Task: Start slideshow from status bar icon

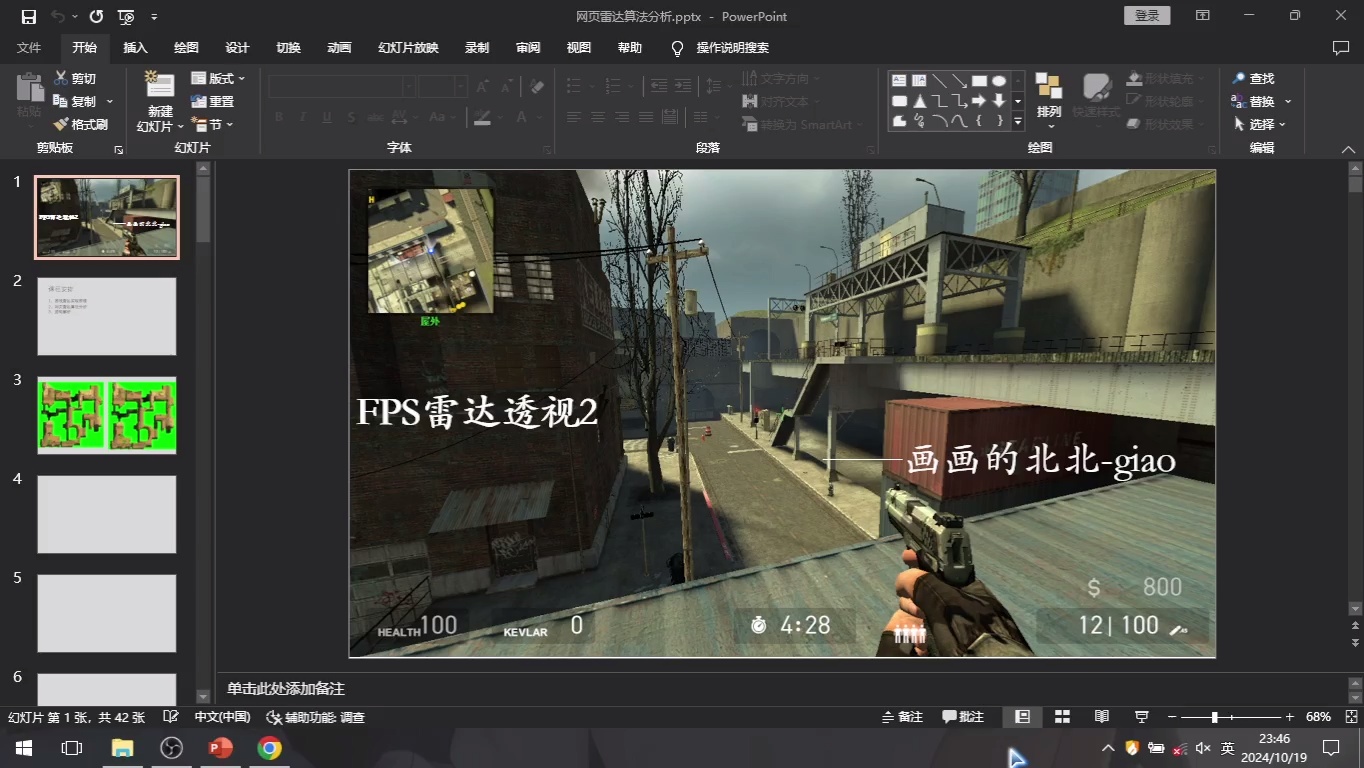Action: (x=1141, y=717)
